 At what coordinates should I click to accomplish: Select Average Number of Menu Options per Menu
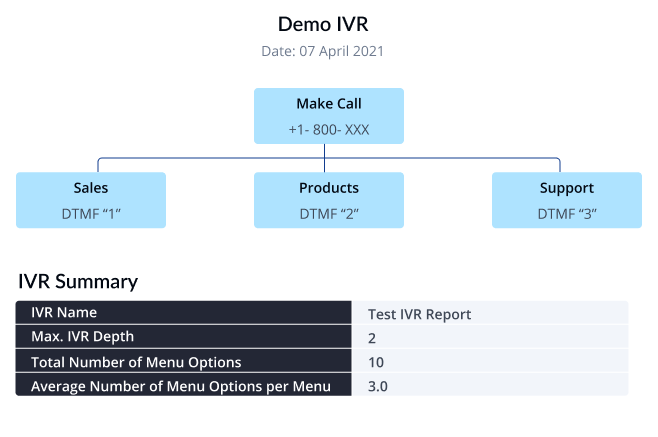183,385
